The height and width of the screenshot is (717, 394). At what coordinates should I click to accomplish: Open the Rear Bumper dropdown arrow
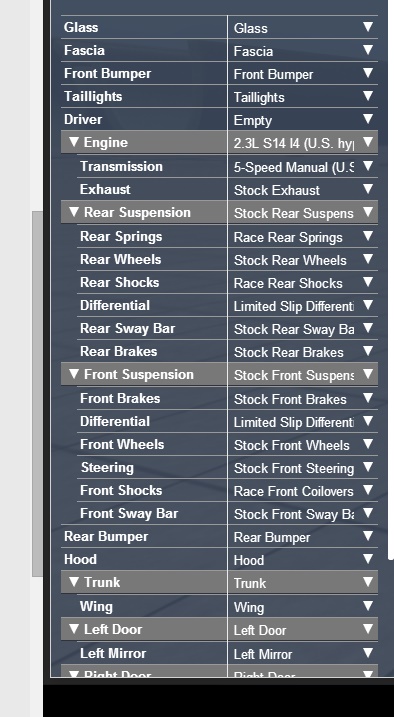click(x=368, y=536)
